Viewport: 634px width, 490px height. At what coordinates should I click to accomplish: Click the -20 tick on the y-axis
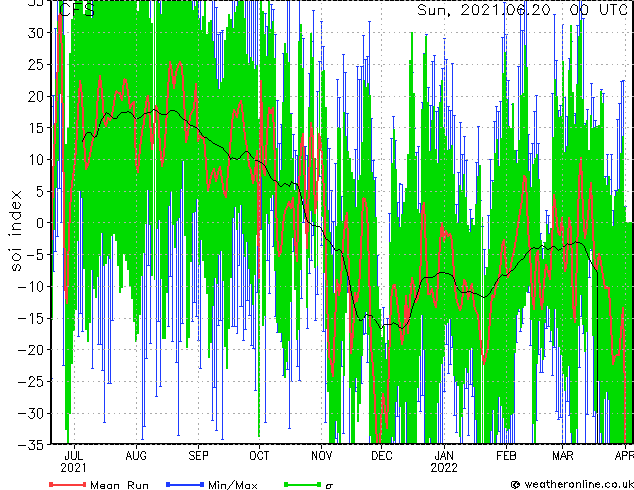coord(37,349)
